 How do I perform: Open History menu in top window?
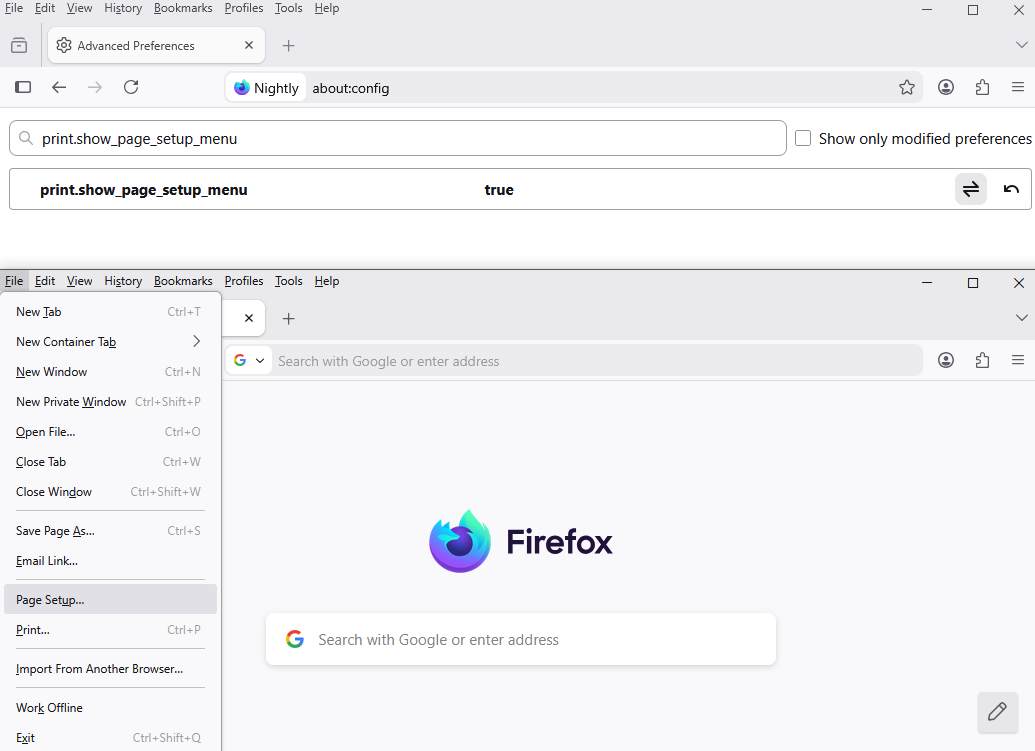(x=123, y=8)
